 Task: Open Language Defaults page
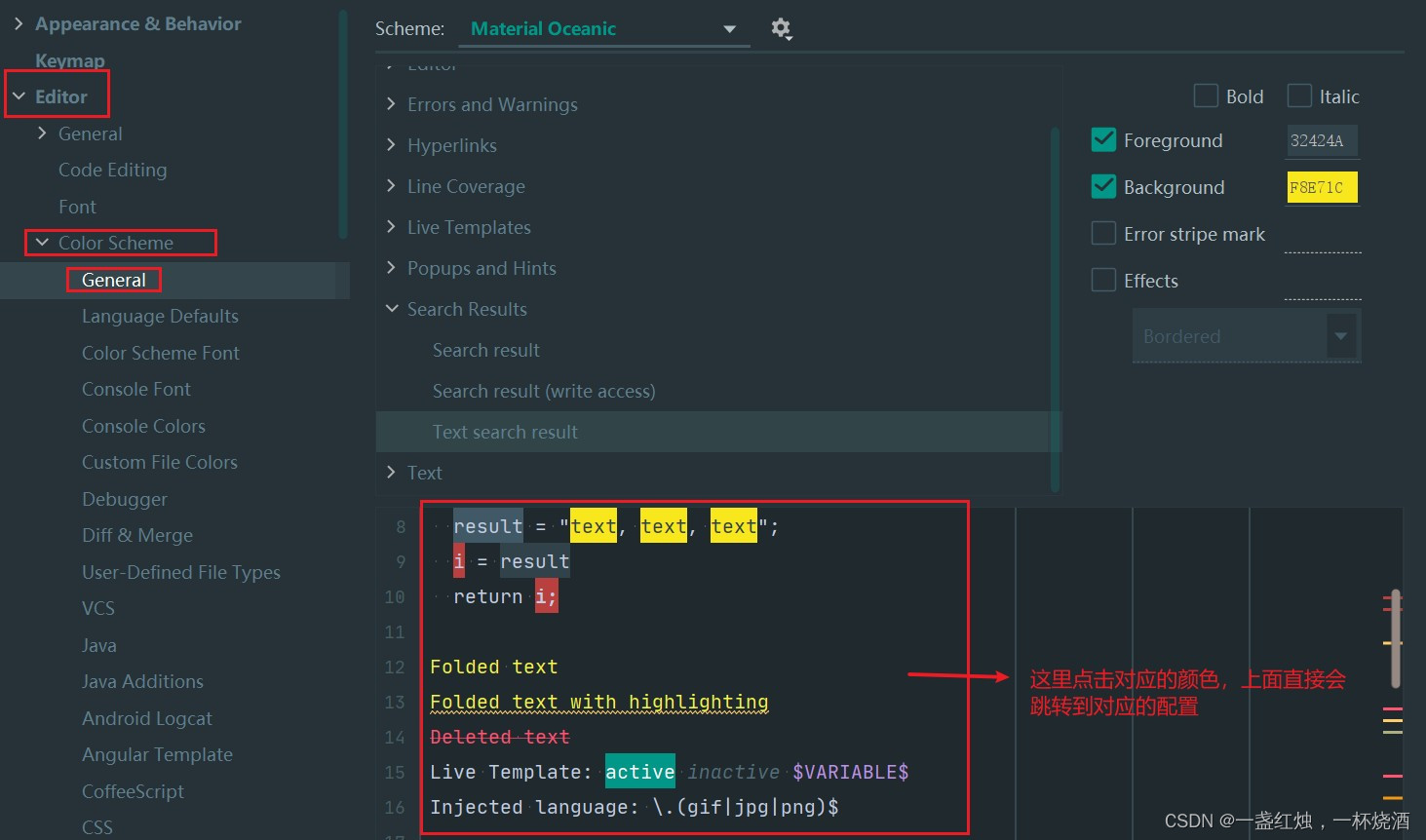point(160,316)
